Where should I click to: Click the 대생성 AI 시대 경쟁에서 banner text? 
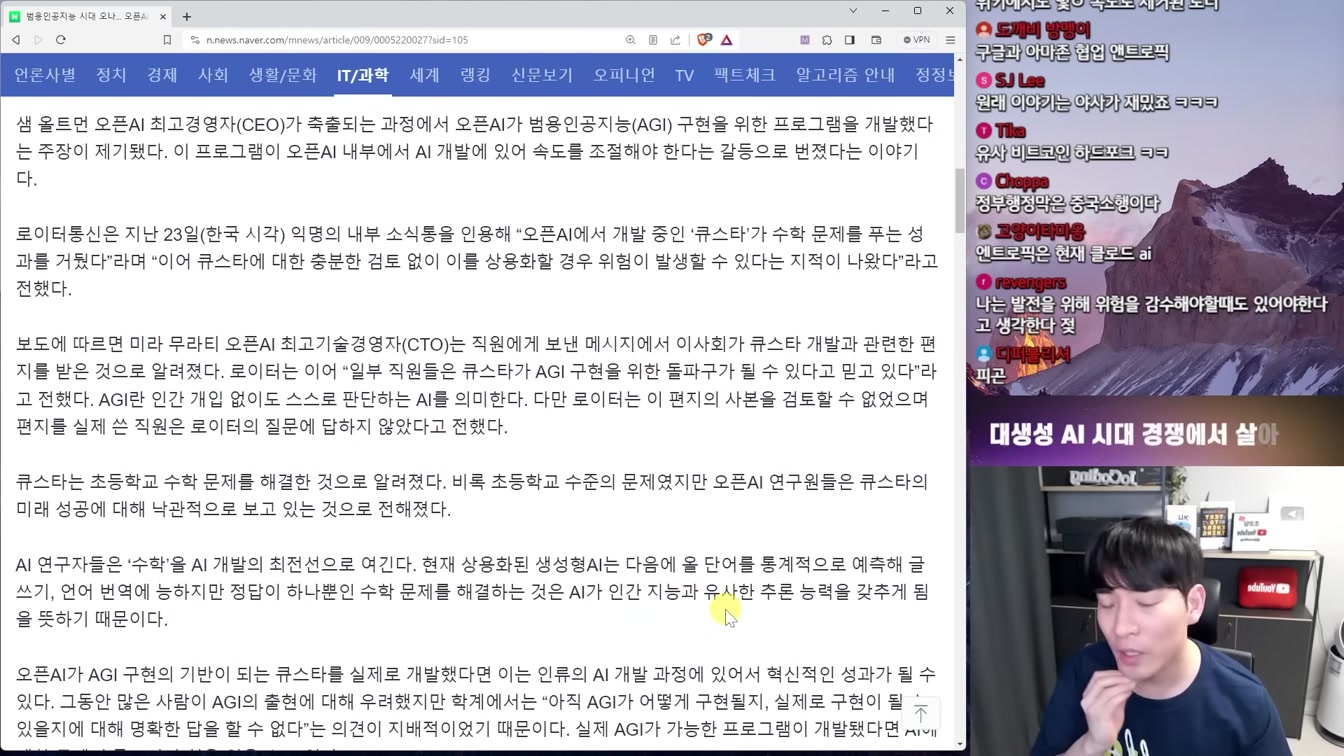(x=1134, y=434)
